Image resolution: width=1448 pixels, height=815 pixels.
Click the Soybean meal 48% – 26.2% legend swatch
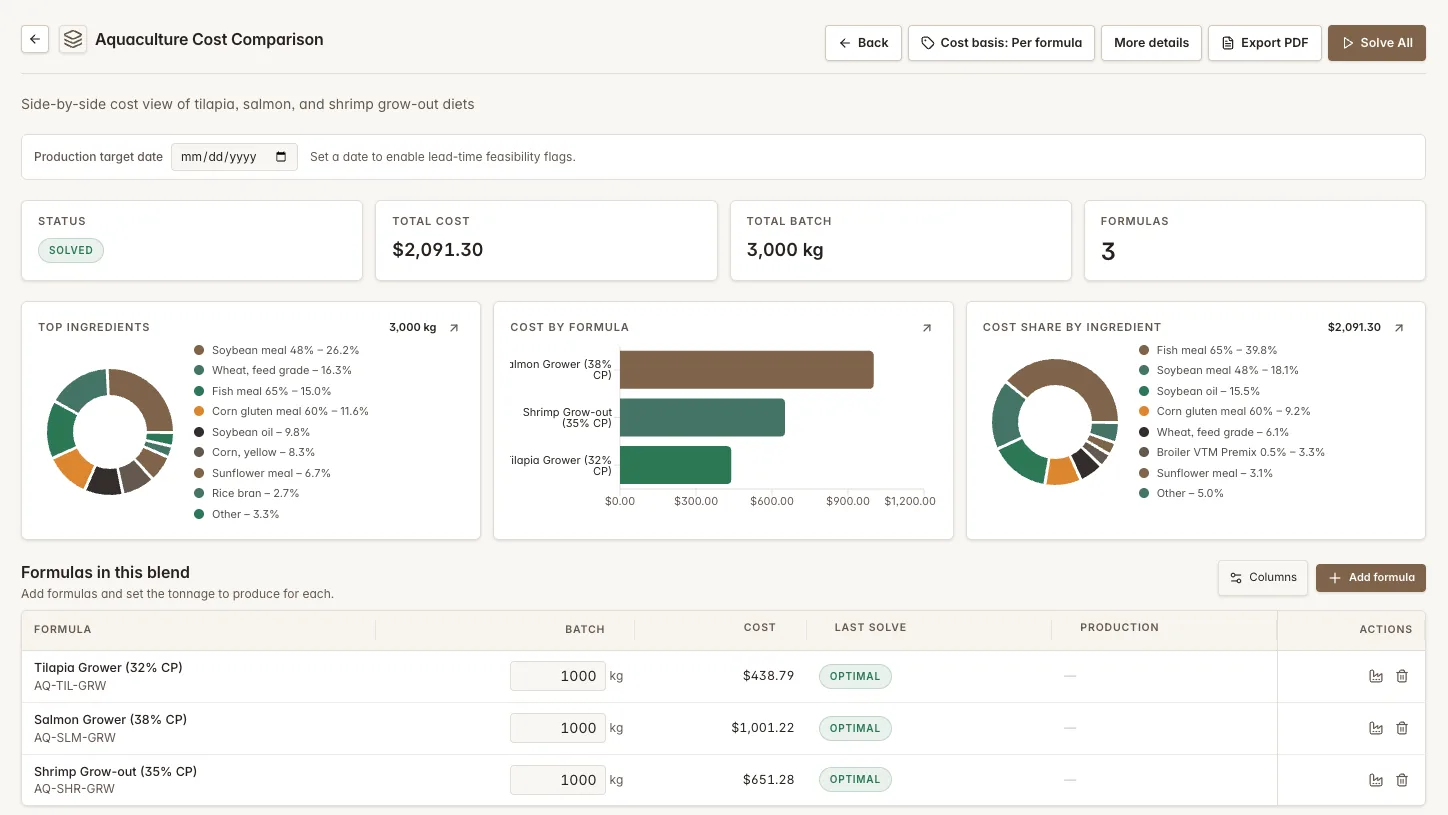click(x=199, y=350)
